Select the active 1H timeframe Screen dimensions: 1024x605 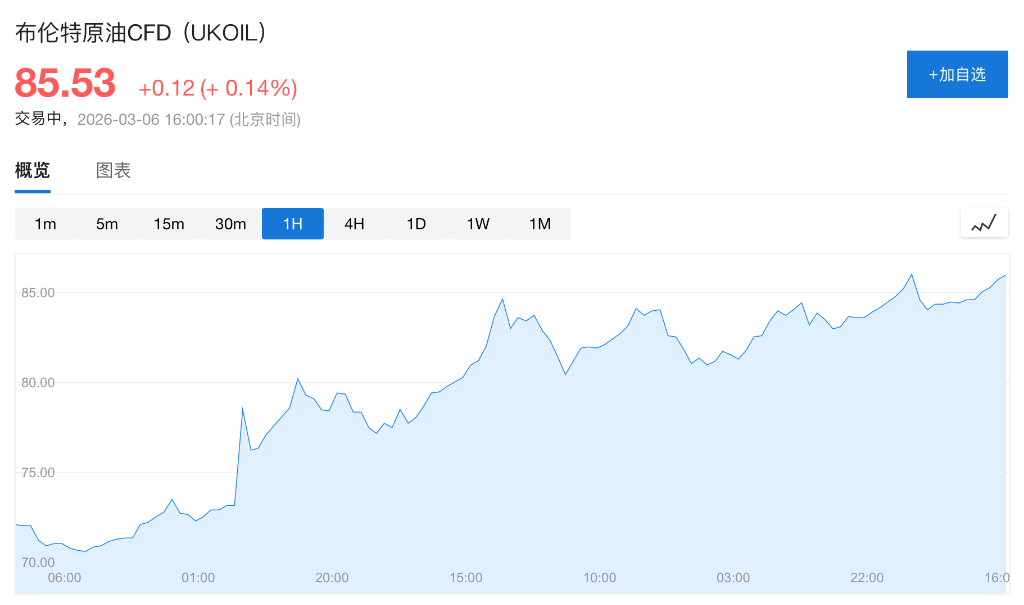(x=293, y=224)
